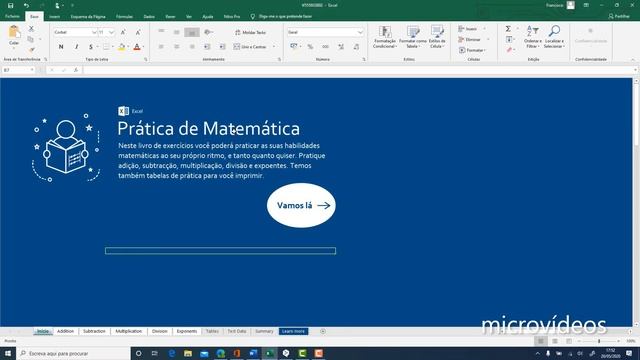Save the workbook from the quick access toolbar

coord(11,5)
